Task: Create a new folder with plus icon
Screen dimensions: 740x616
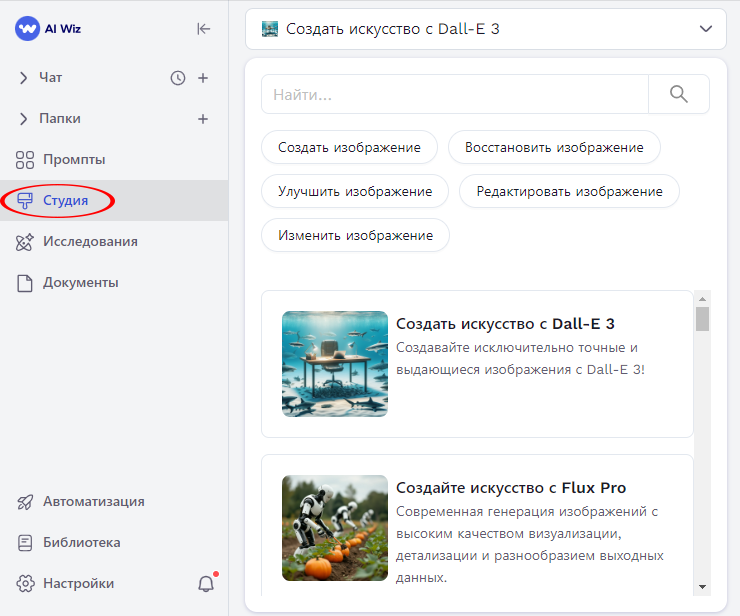Action: click(x=203, y=119)
